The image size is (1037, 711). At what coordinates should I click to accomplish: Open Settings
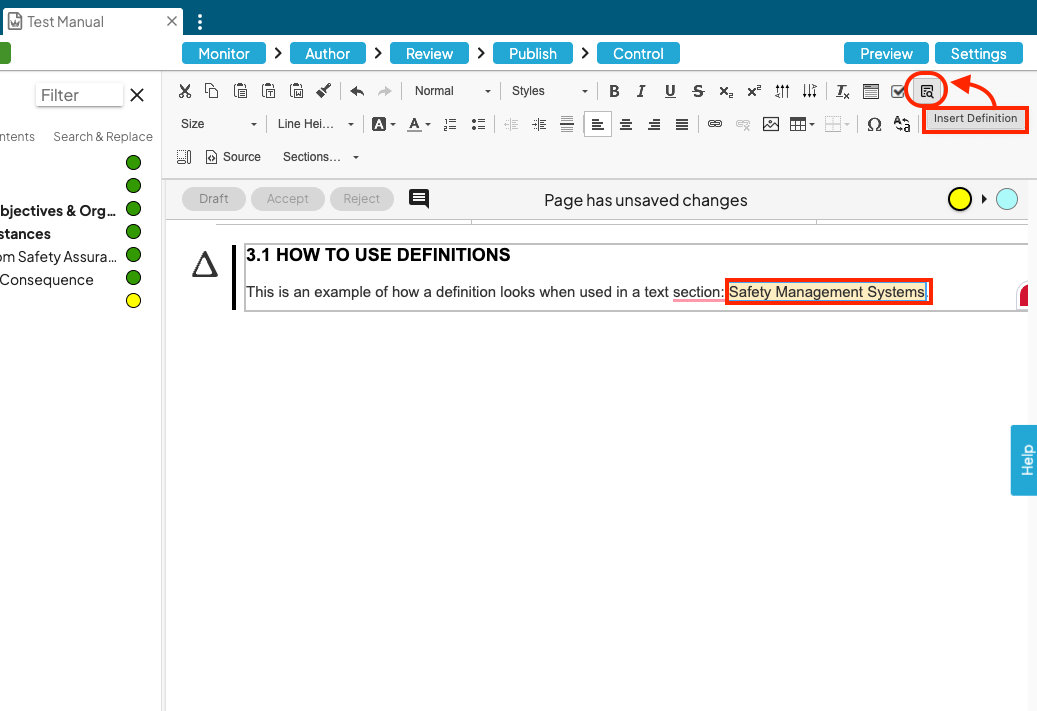click(x=978, y=54)
